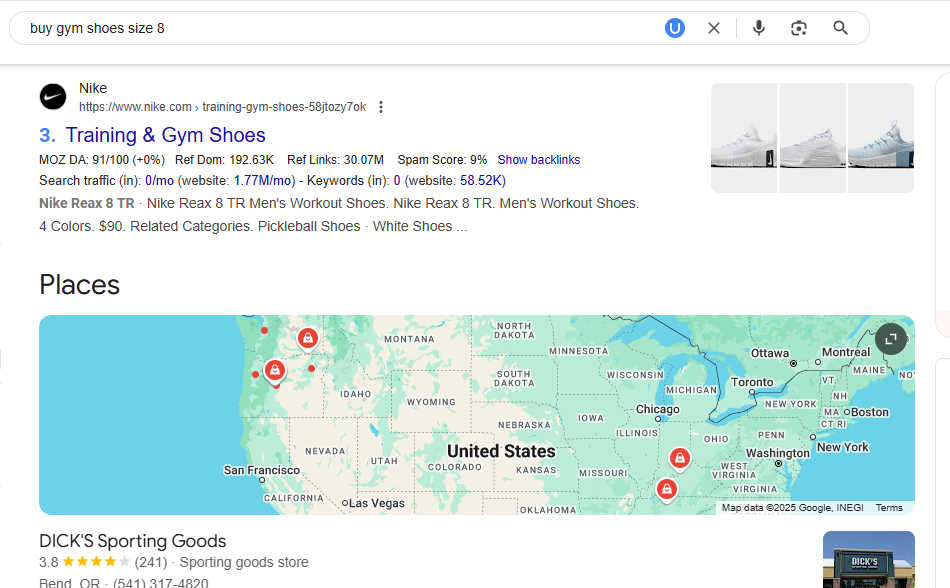The image size is (950, 588).
Task: Click the 1.77M/mo website traffic link
Action: pos(262,180)
